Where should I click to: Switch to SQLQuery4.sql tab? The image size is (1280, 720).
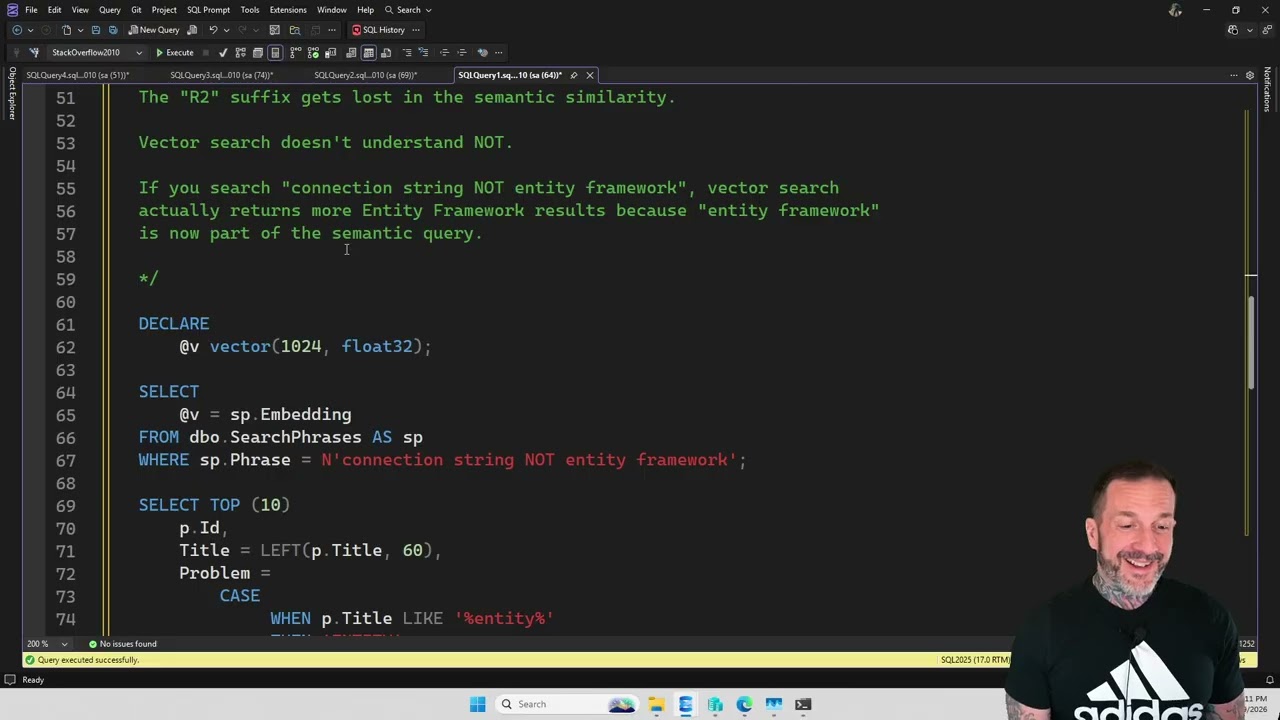[x=77, y=75]
